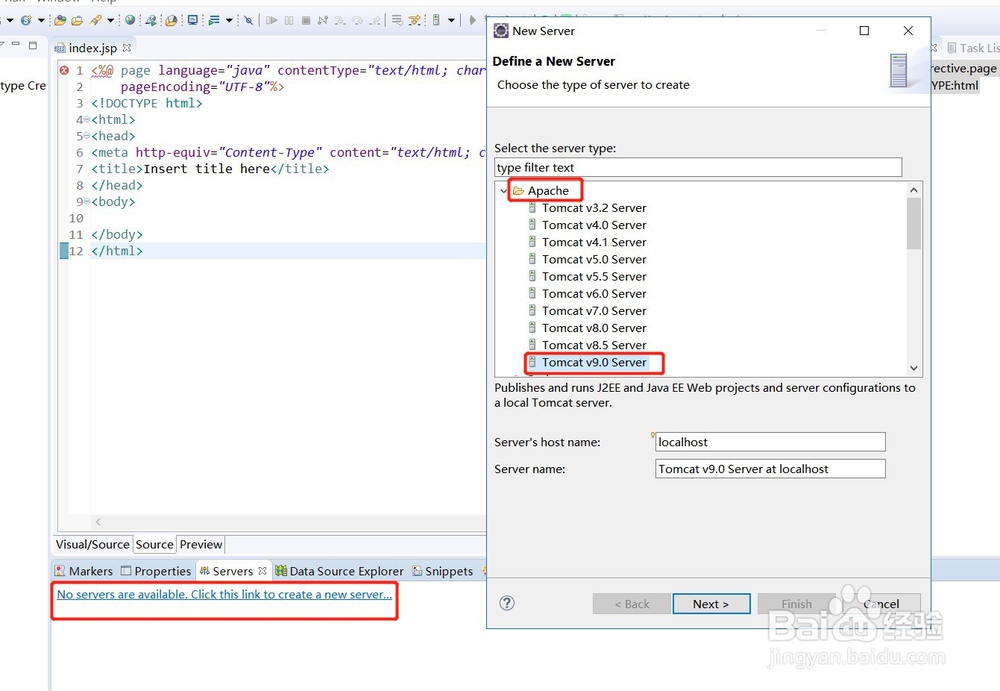
Task: Maximize the left side panel
Action: point(33,45)
